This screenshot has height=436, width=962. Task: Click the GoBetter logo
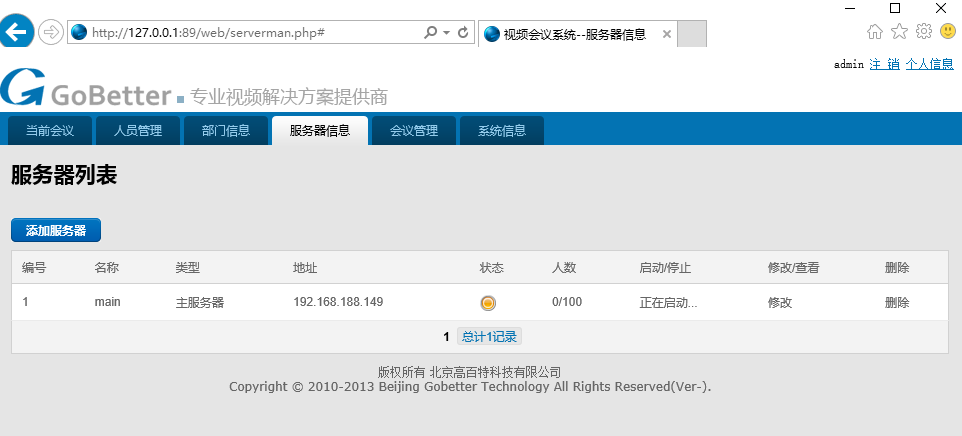(x=86, y=88)
